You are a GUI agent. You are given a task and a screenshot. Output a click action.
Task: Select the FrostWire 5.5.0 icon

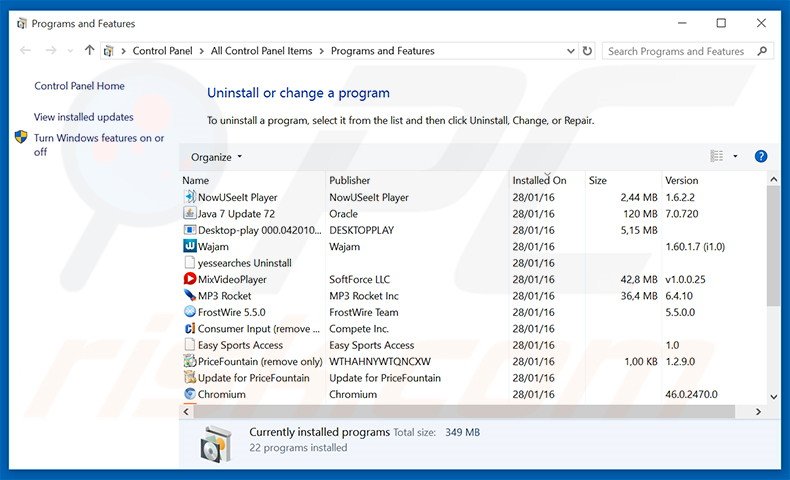pos(190,312)
